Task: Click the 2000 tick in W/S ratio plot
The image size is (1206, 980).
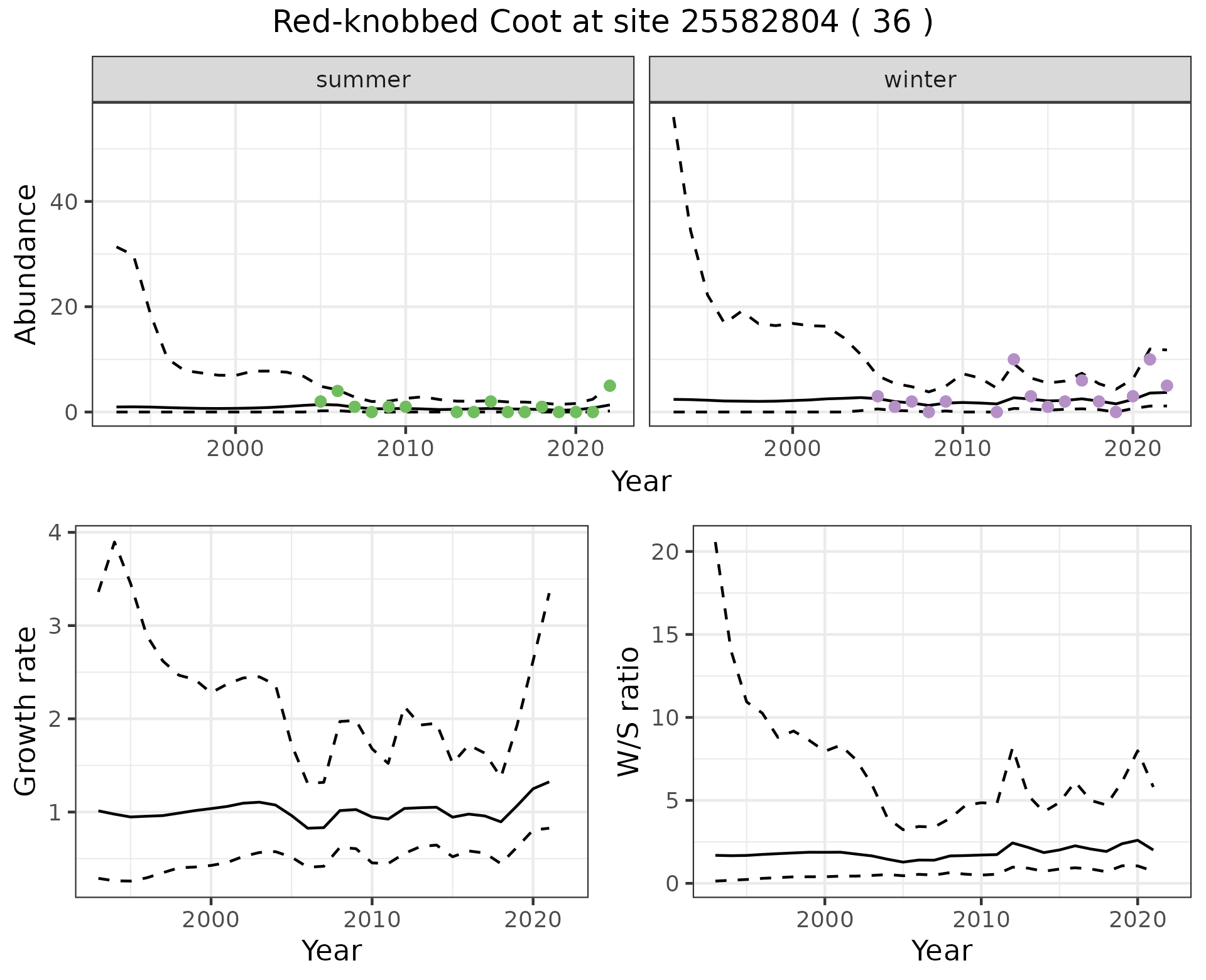Action: coord(824,920)
